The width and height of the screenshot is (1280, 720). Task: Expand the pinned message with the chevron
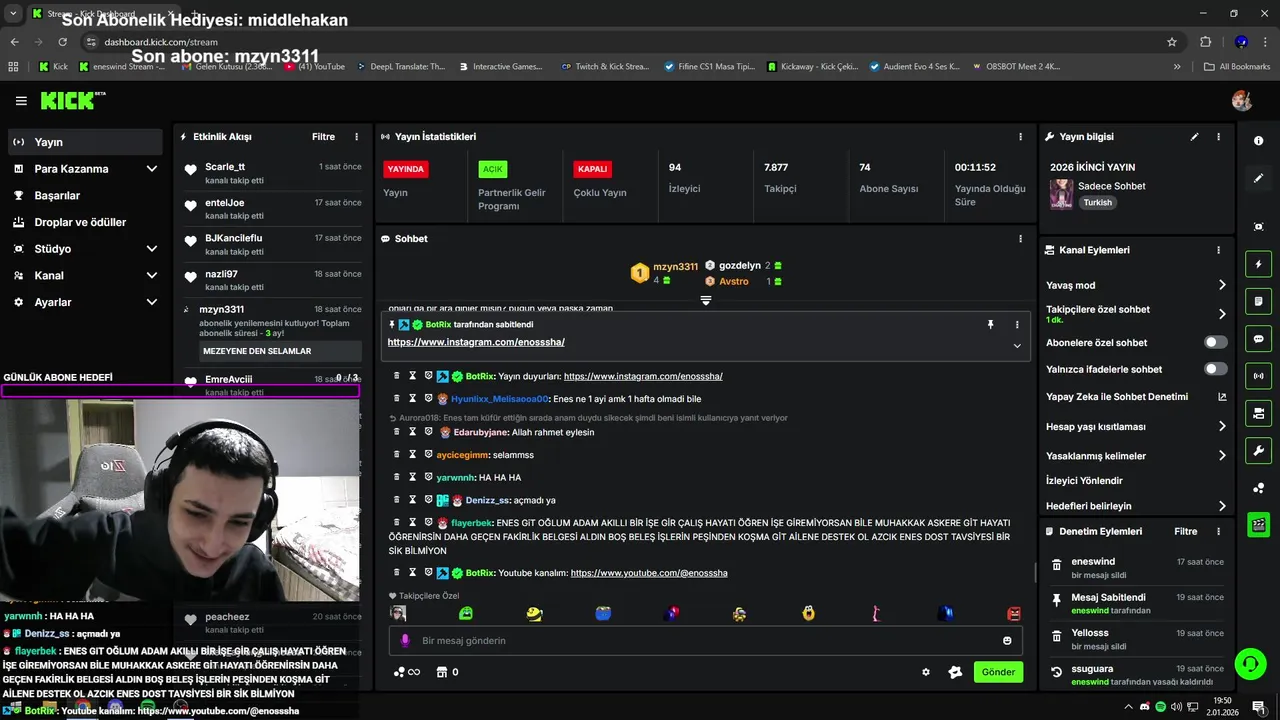[x=1017, y=346]
